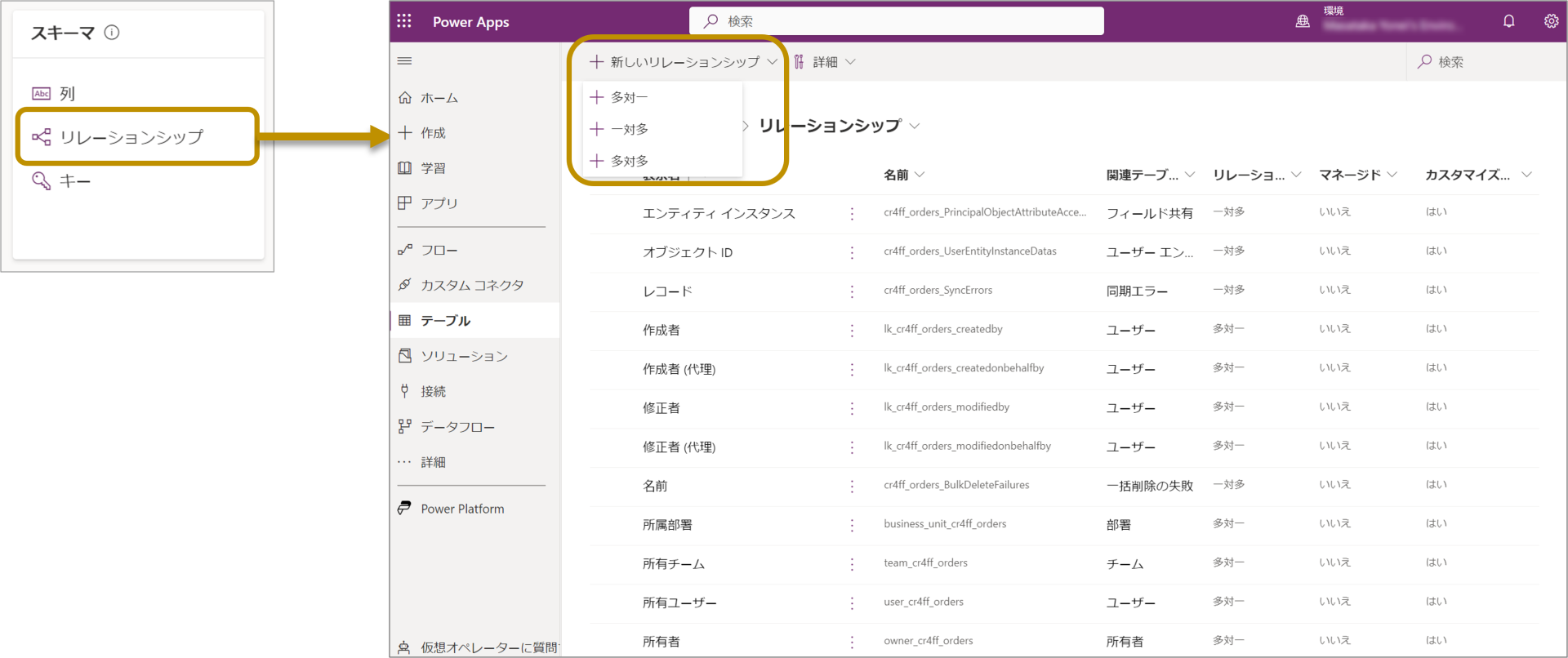This screenshot has width=1568, height=658.
Task: Open the レコード relationship
Action: click(x=667, y=291)
